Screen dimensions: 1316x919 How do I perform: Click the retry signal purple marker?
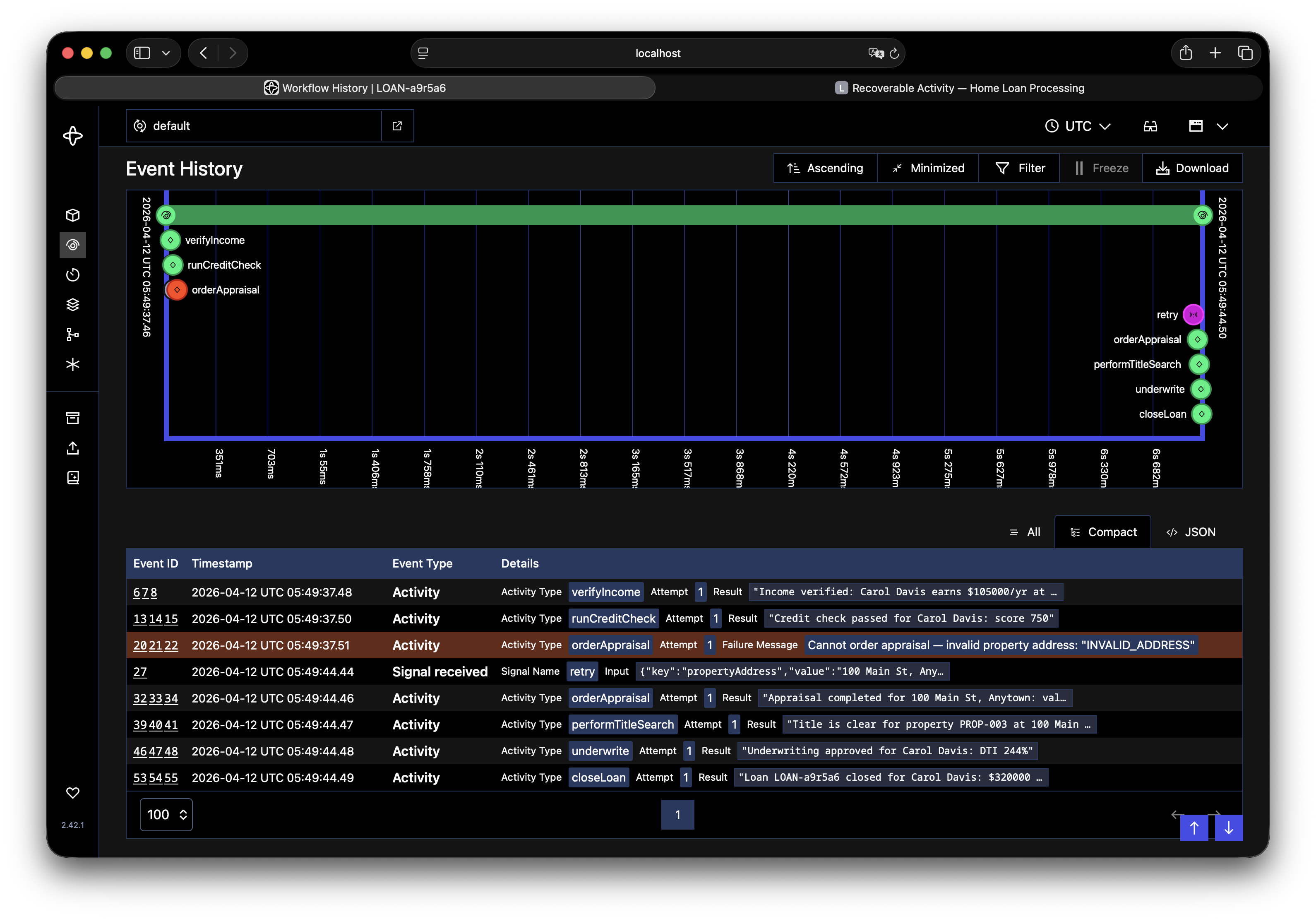[1194, 315]
